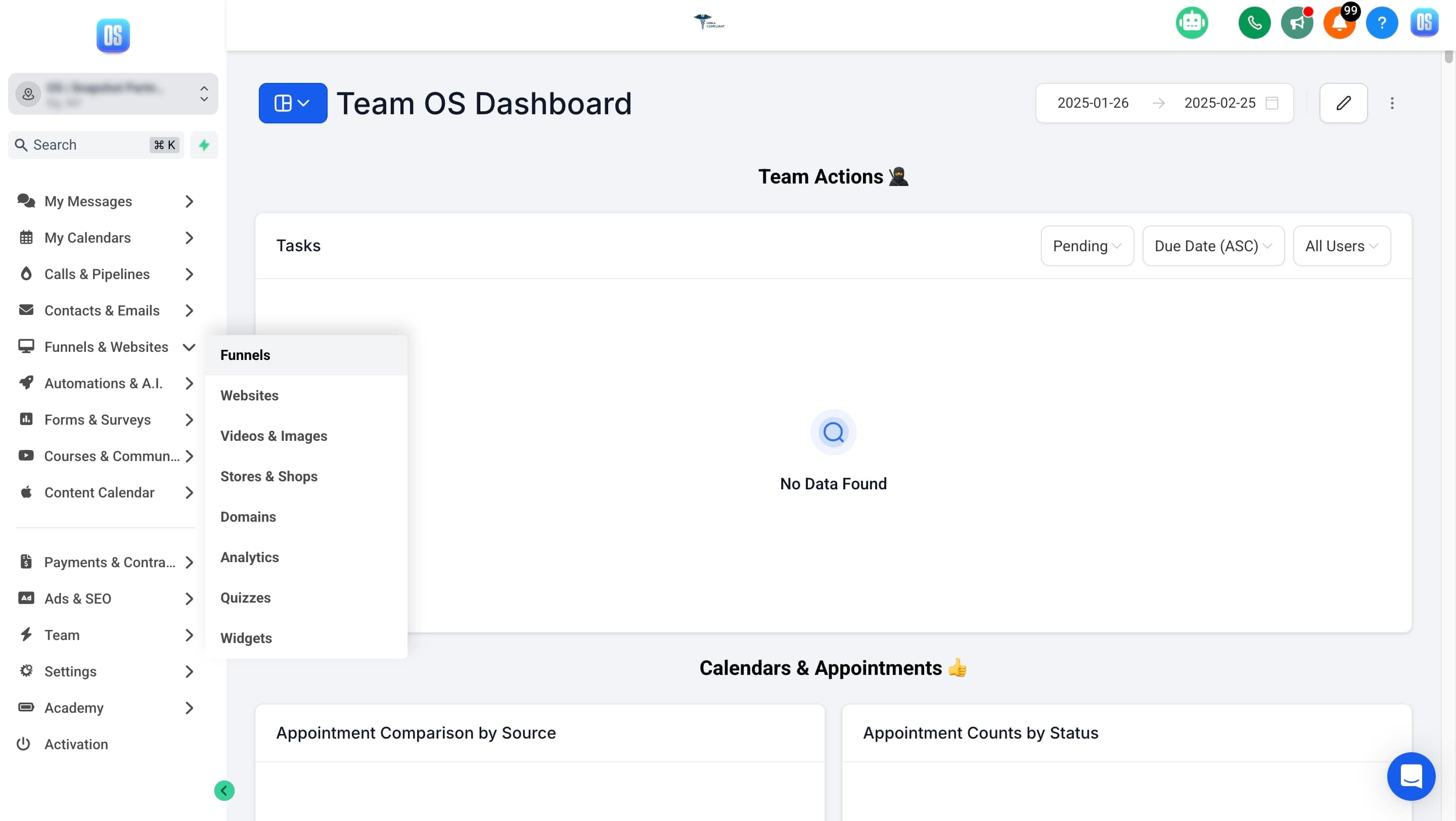Select Videos & Images in the submenu

click(306, 436)
